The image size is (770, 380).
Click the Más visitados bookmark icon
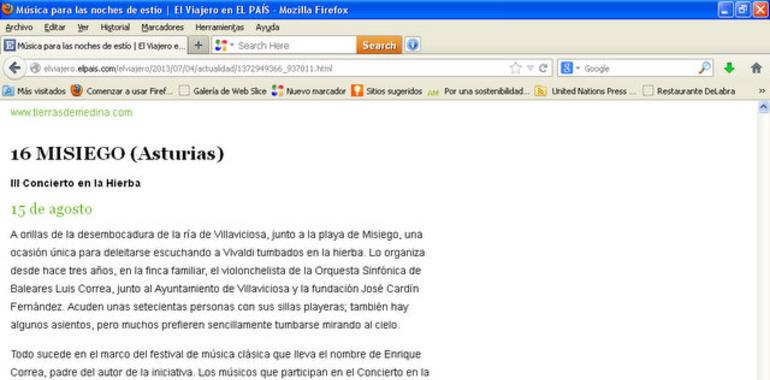8,91
